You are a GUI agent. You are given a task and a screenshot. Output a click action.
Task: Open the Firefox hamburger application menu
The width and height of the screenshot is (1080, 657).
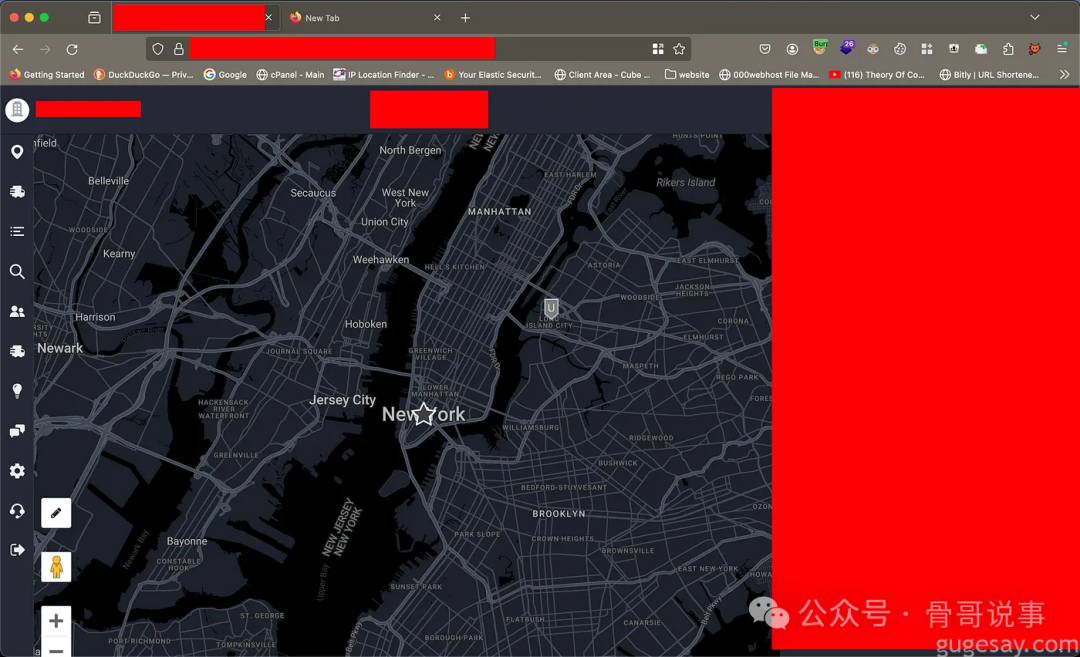(x=1062, y=49)
